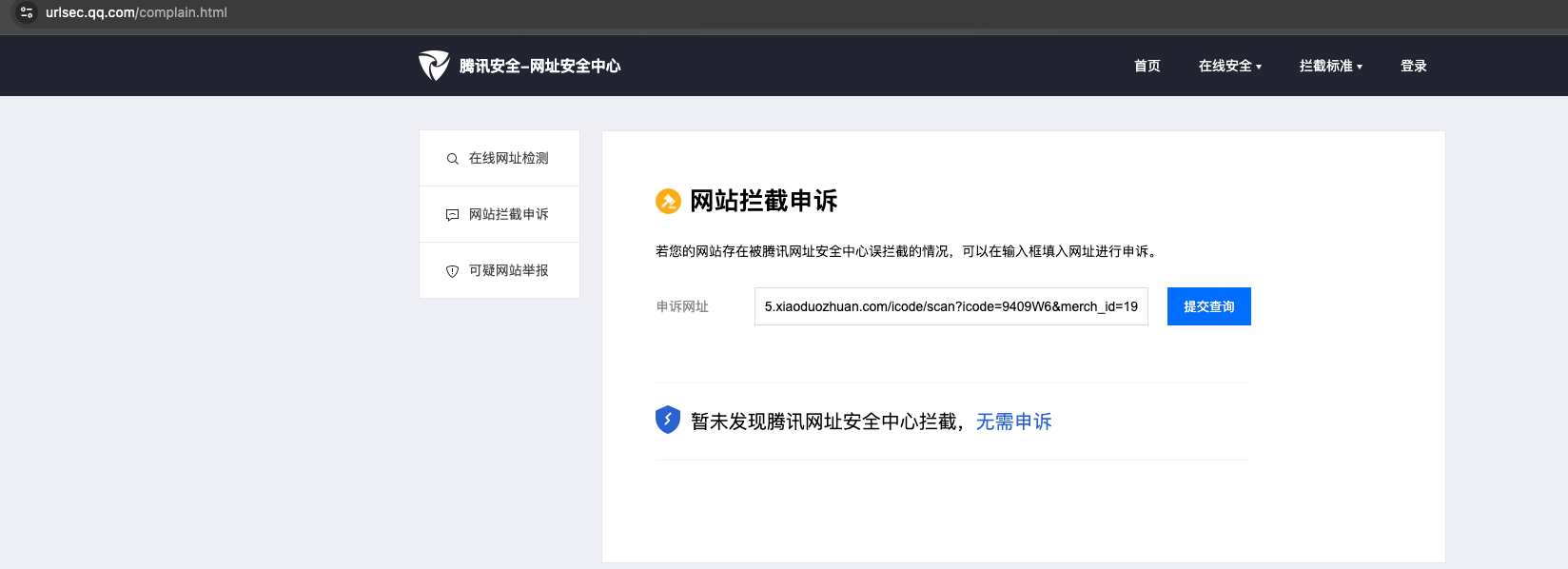Viewport: 1568px width, 569px height.
Task: Select 网站拦截申诉 sidebar item
Action: coord(500,214)
